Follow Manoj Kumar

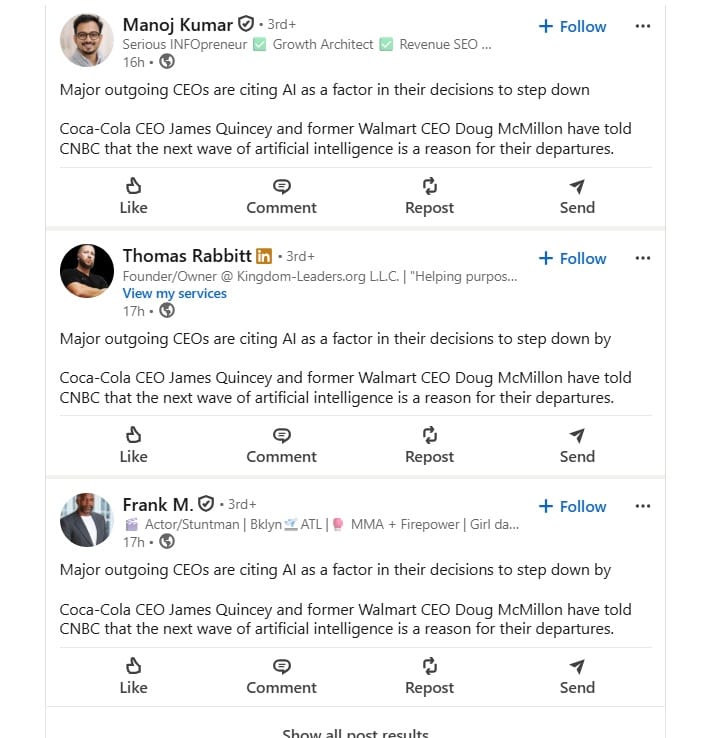click(x=572, y=27)
